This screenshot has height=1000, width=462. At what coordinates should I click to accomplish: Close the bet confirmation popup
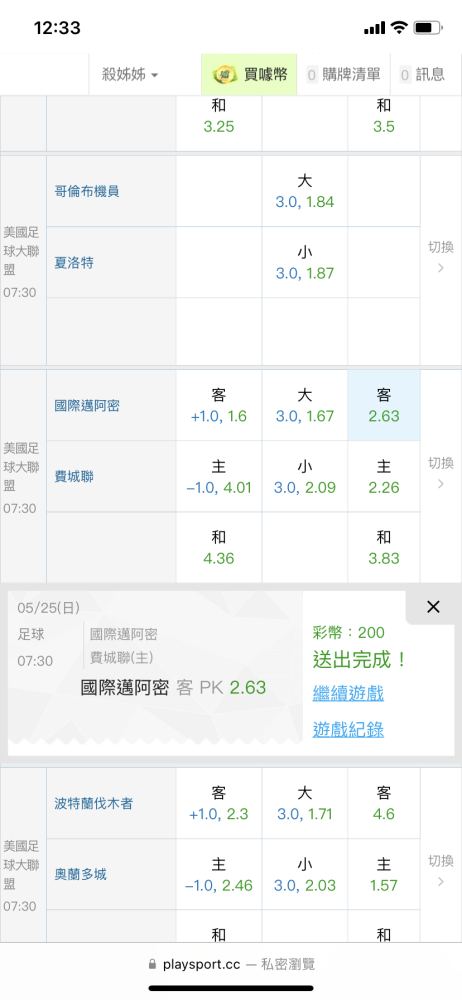click(433, 607)
